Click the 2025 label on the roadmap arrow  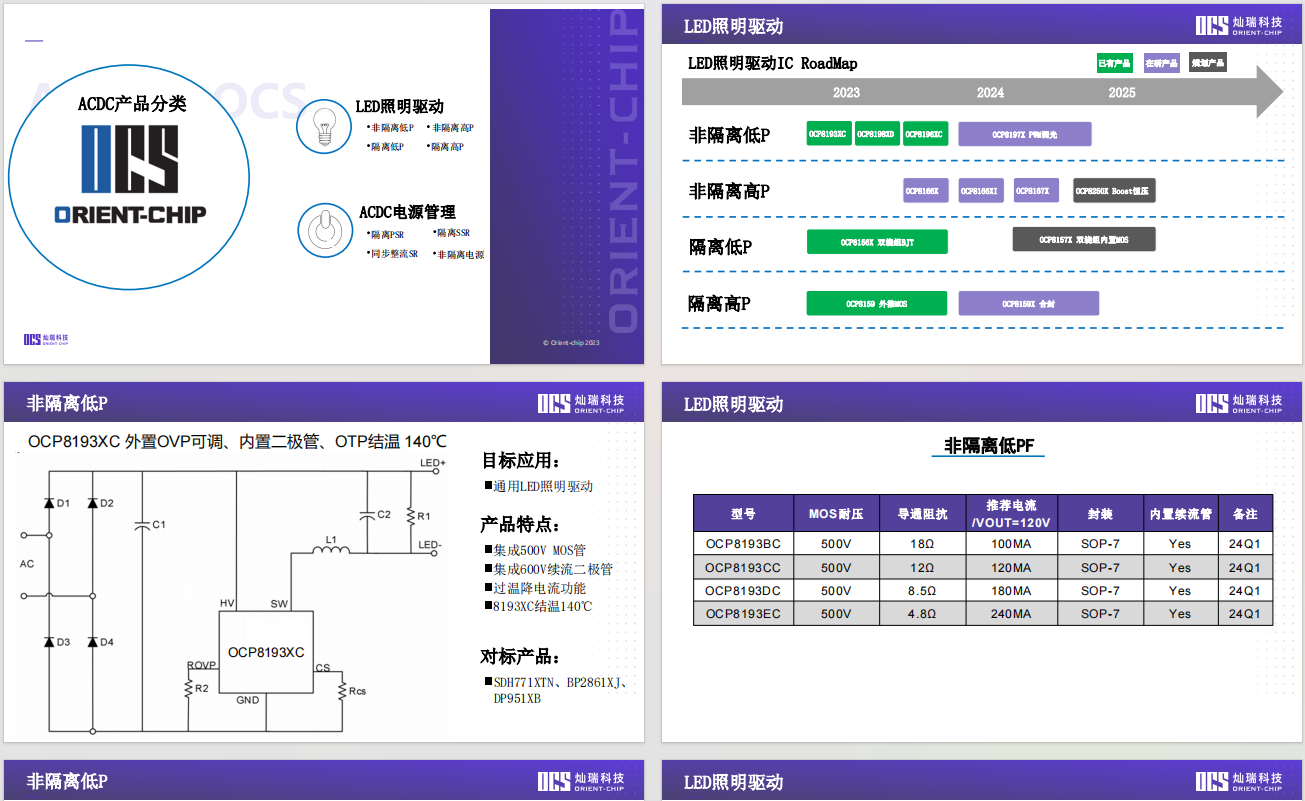pos(1122,92)
